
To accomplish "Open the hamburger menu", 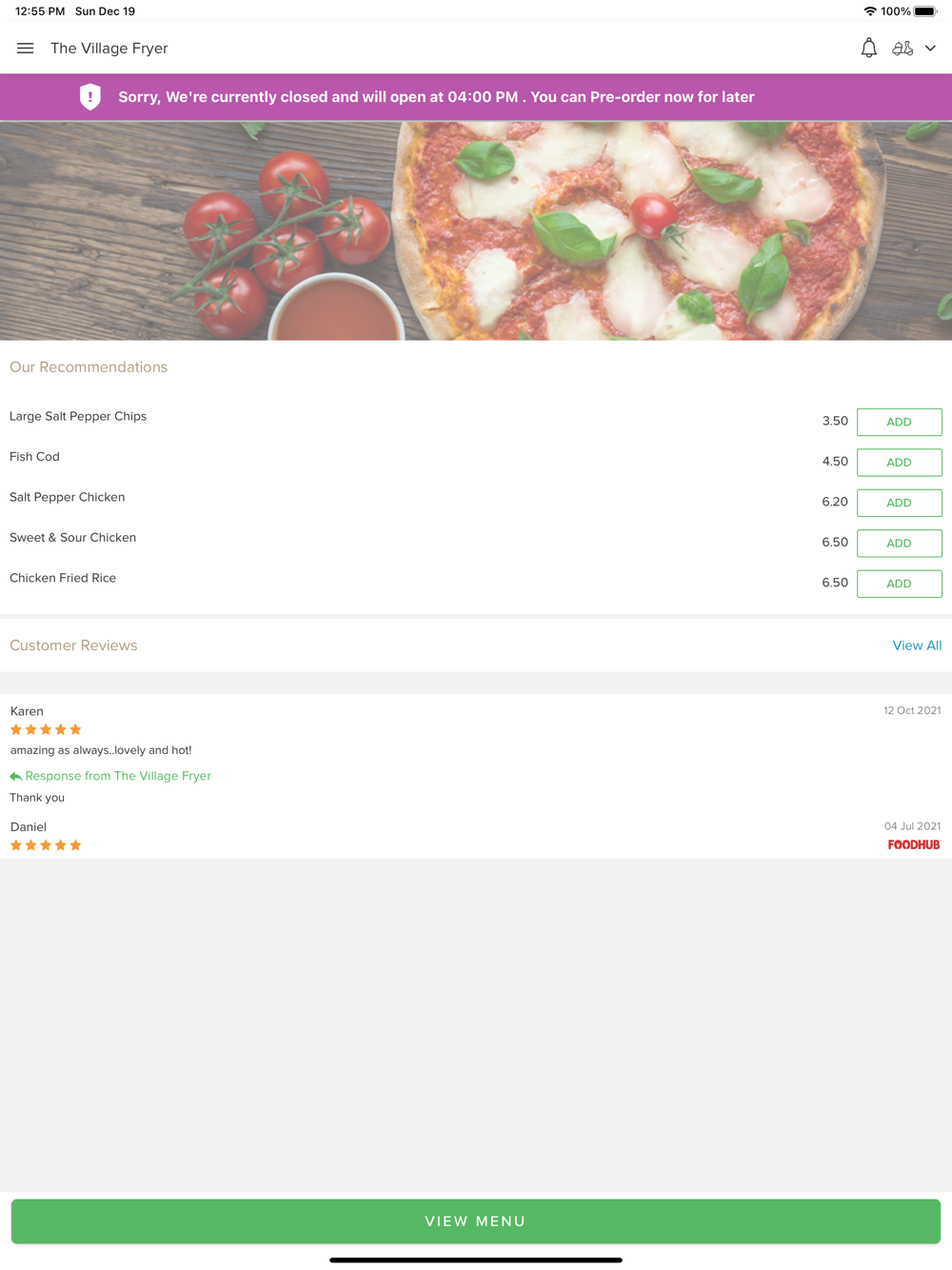I will [26, 49].
